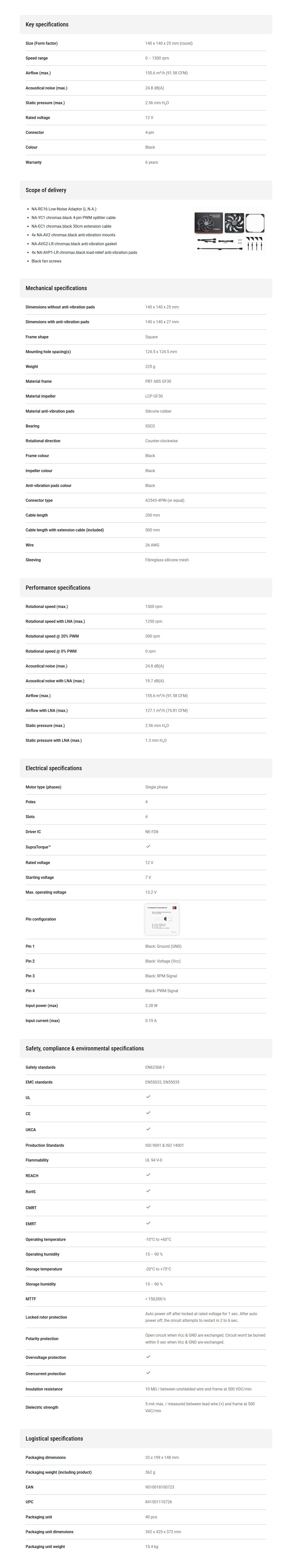The width and height of the screenshot is (292, 1568).
Task: Click the Overvoltage protection checkmark
Action: [x=148, y=1356]
